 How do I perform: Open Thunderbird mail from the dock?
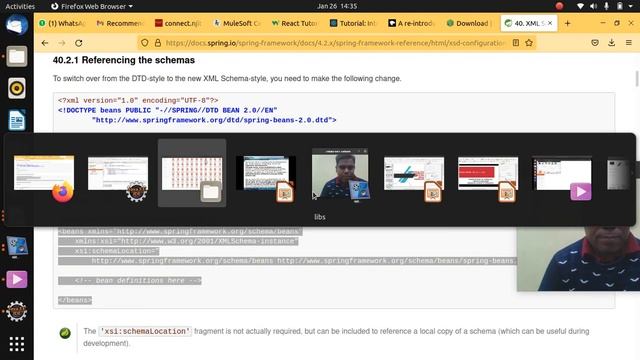(17, 25)
